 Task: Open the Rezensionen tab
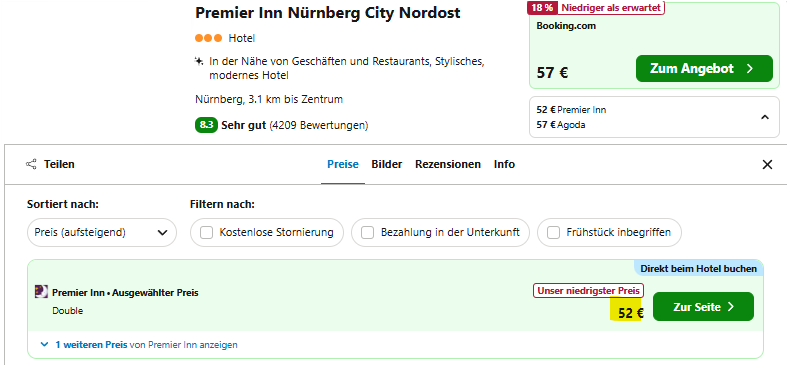pos(448,164)
